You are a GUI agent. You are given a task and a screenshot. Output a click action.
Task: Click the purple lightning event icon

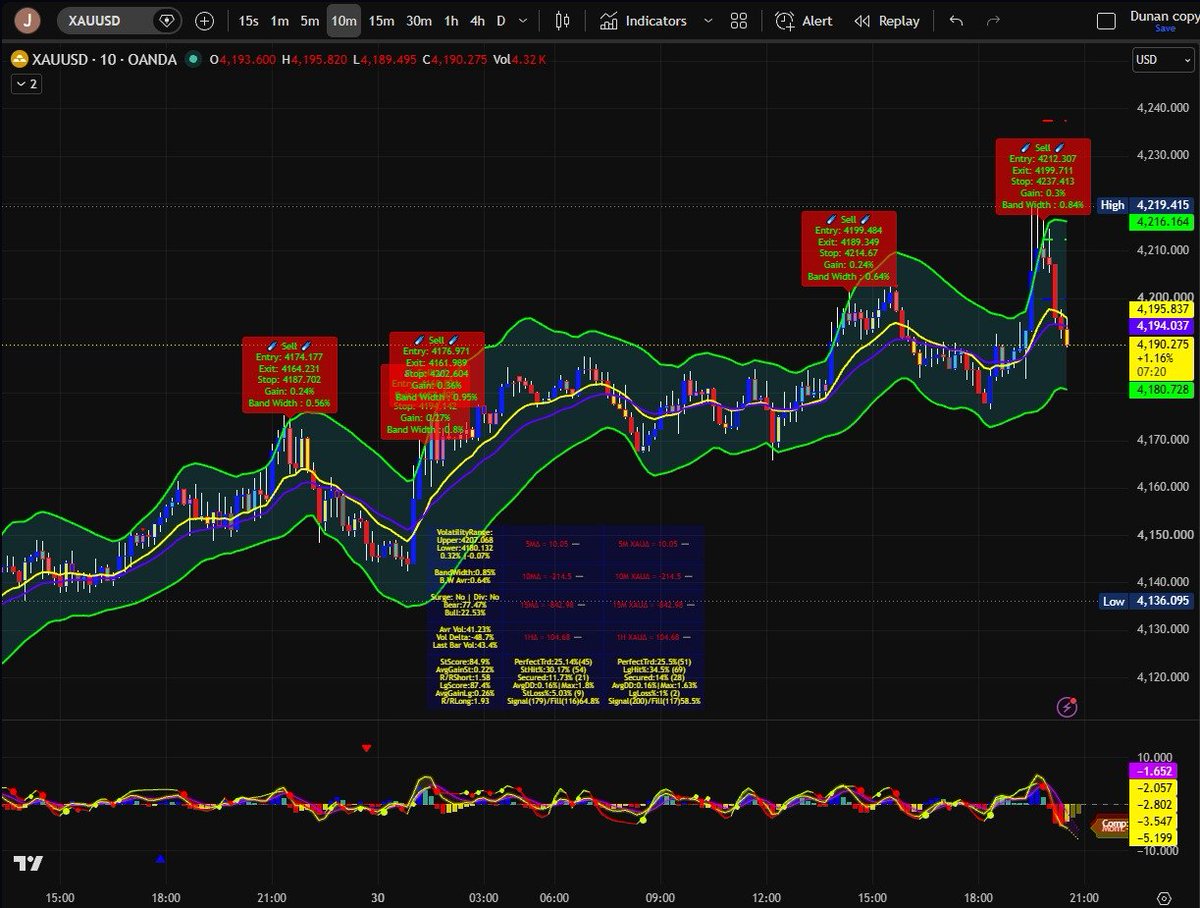point(1068,707)
